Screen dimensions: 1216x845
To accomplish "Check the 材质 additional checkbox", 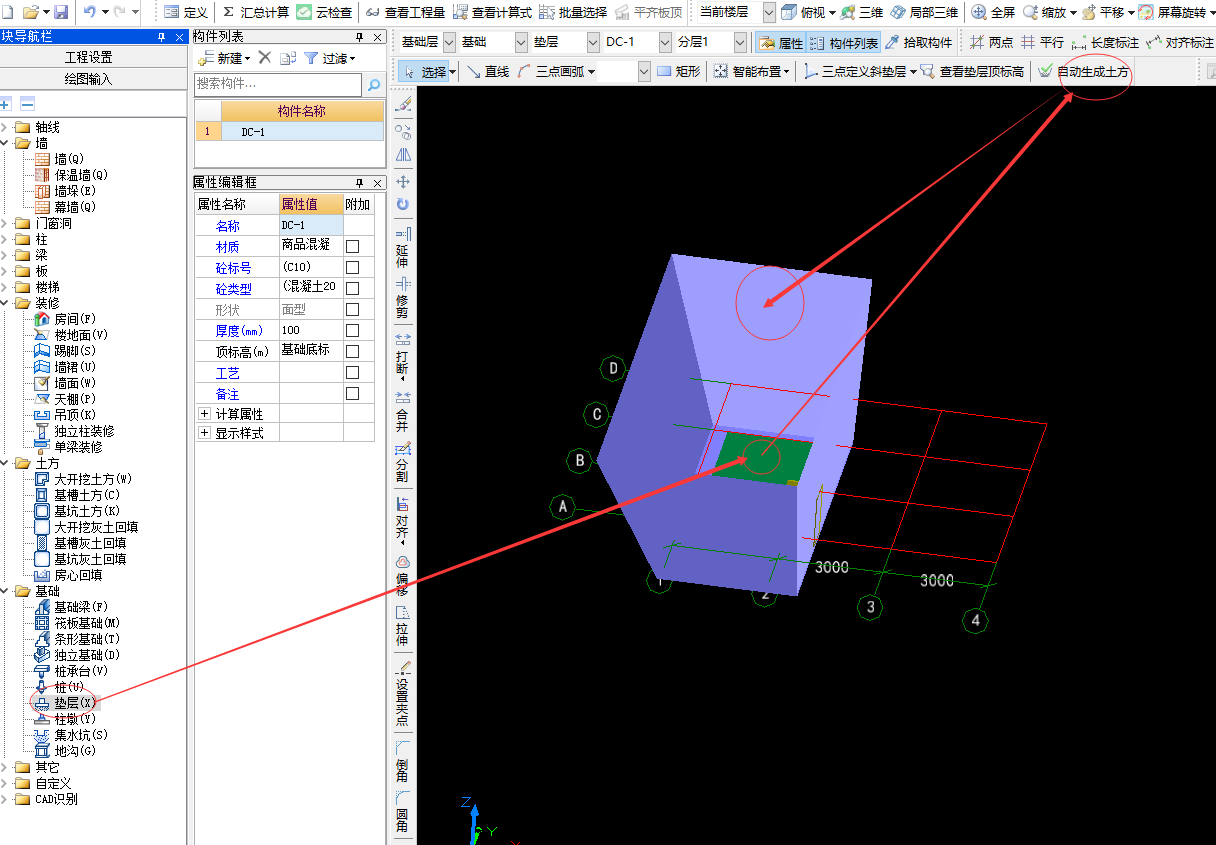I will 352,246.
